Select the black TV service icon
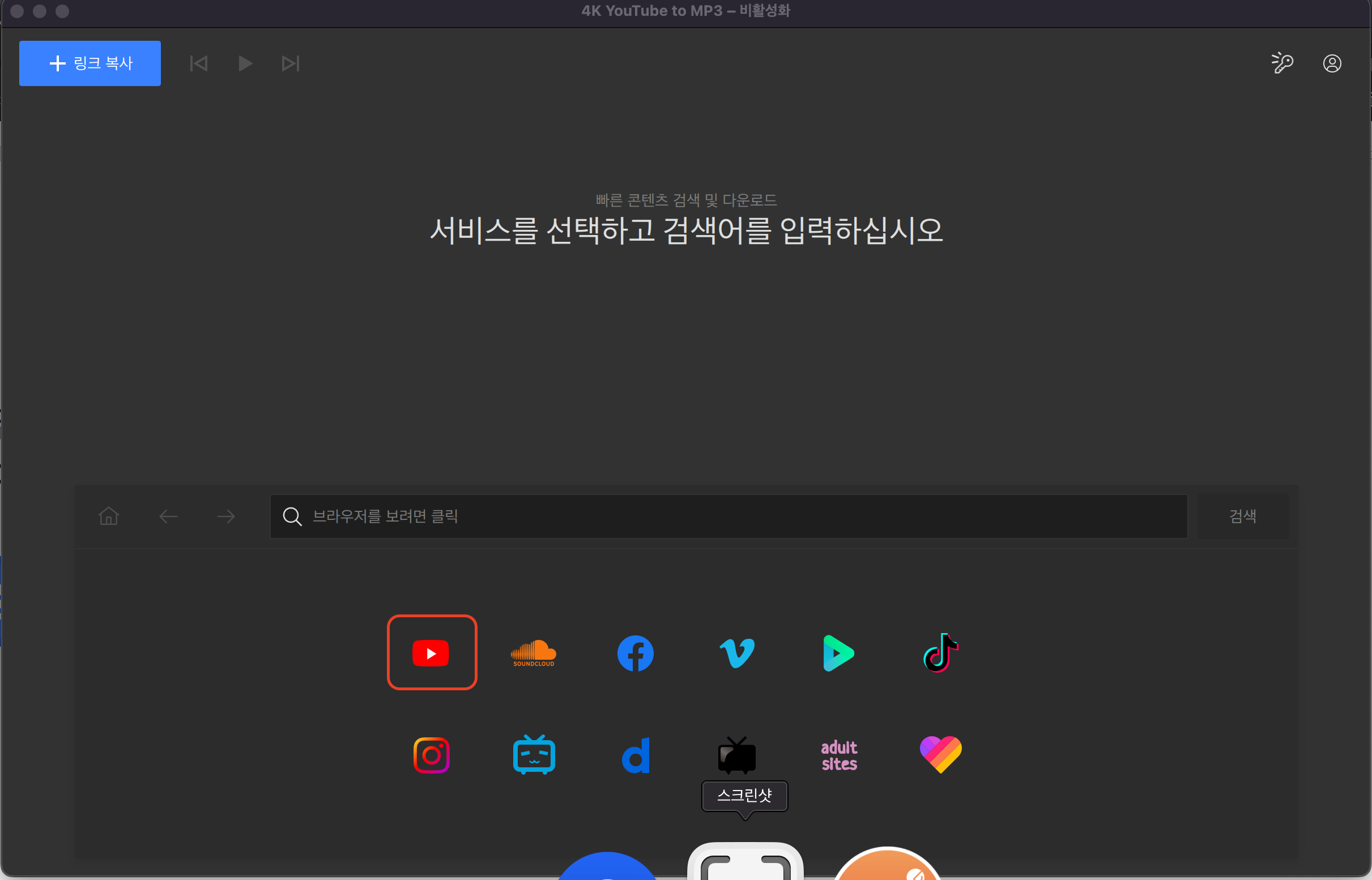Viewport: 1372px width, 880px height. tap(737, 755)
